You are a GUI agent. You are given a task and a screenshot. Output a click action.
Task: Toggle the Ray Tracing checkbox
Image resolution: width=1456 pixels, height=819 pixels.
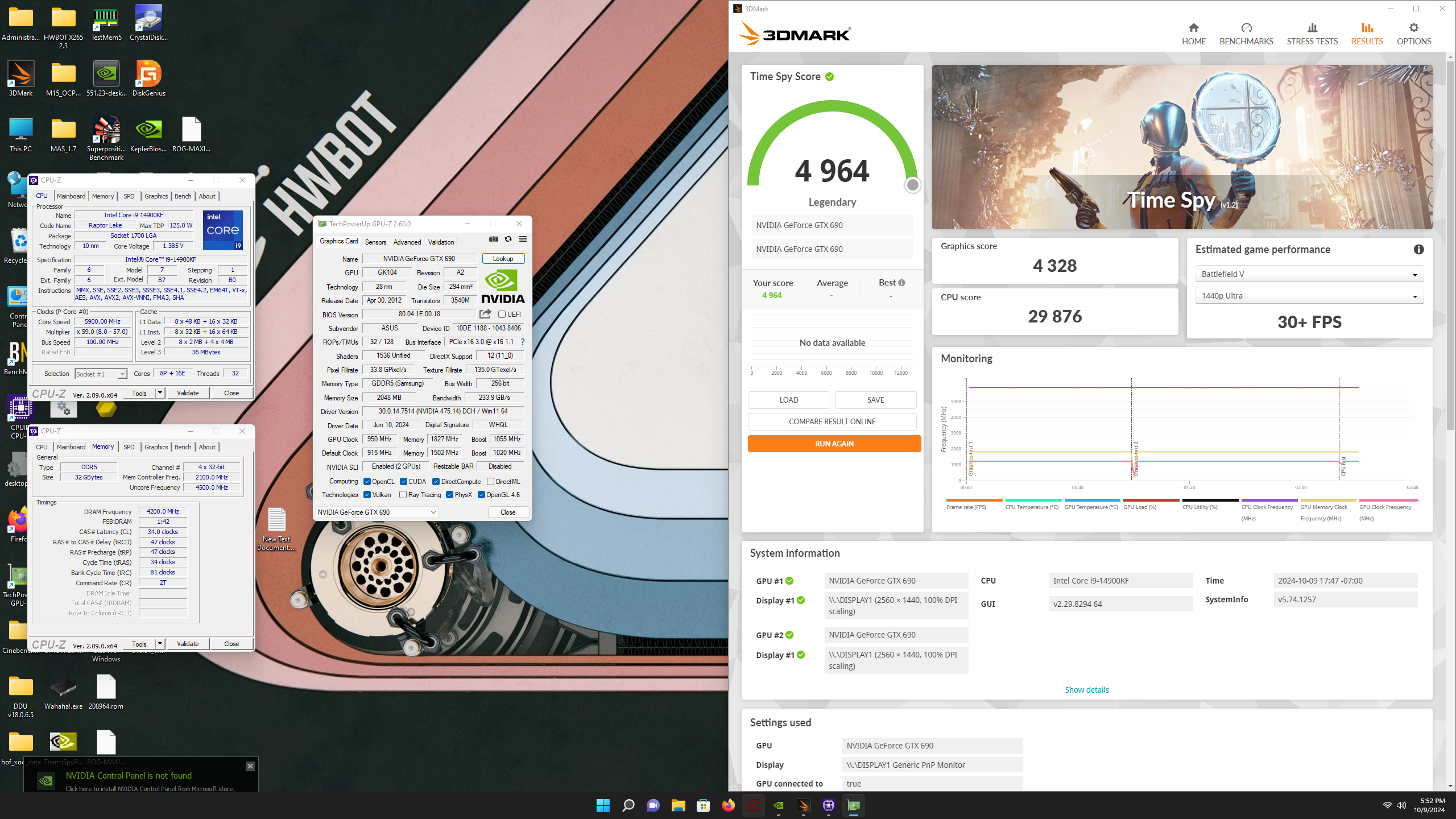403,495
